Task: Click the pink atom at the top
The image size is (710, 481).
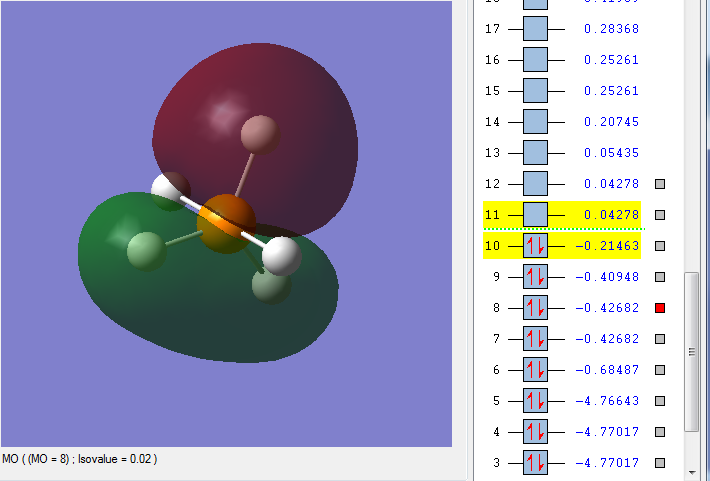Action: 260,135
